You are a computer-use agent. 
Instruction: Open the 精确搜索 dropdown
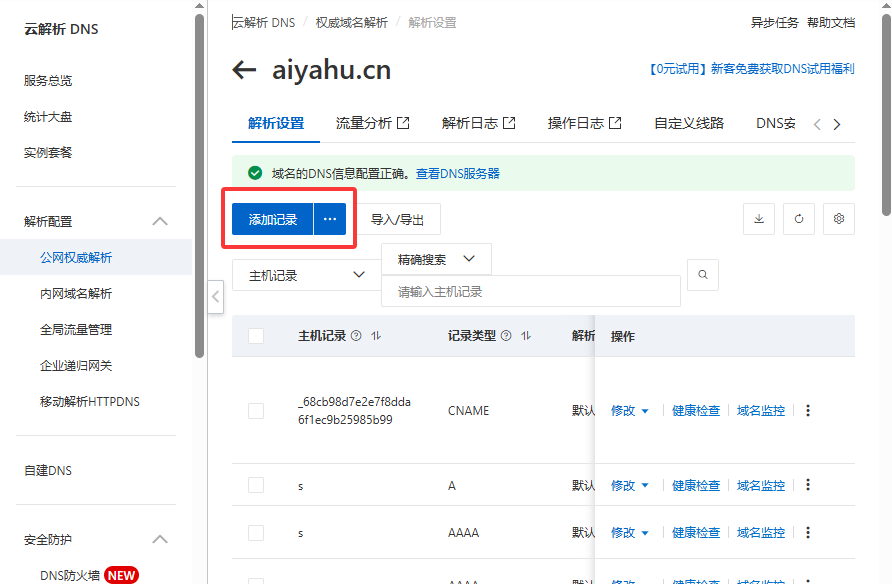pos(436,259)
